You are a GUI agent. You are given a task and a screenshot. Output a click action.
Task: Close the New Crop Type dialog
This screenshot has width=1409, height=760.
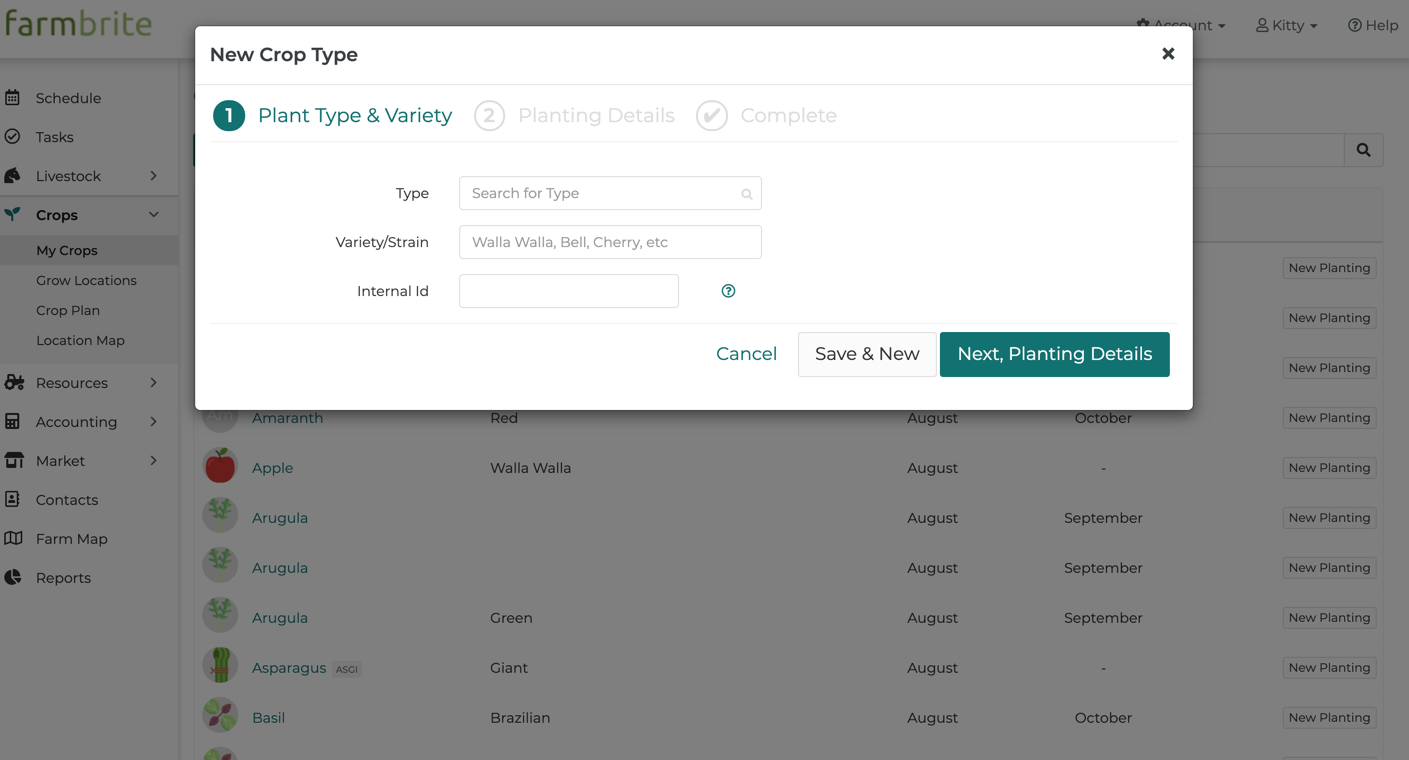pyautogui.click(x=1168, y=54)
